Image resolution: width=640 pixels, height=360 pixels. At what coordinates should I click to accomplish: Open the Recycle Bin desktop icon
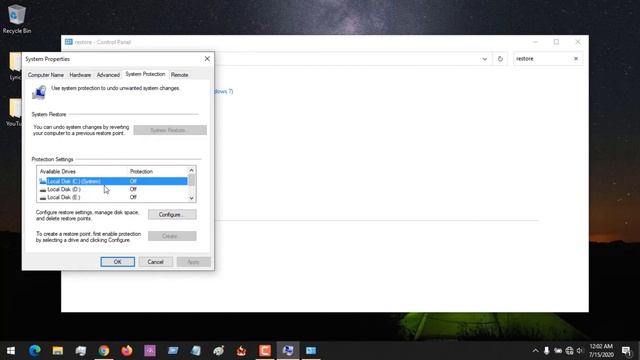[x=17, y=19]
